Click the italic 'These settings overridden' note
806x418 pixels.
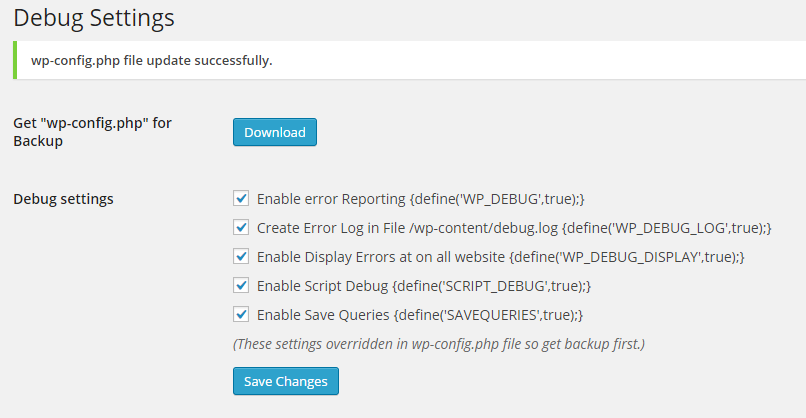pos(439,343)
